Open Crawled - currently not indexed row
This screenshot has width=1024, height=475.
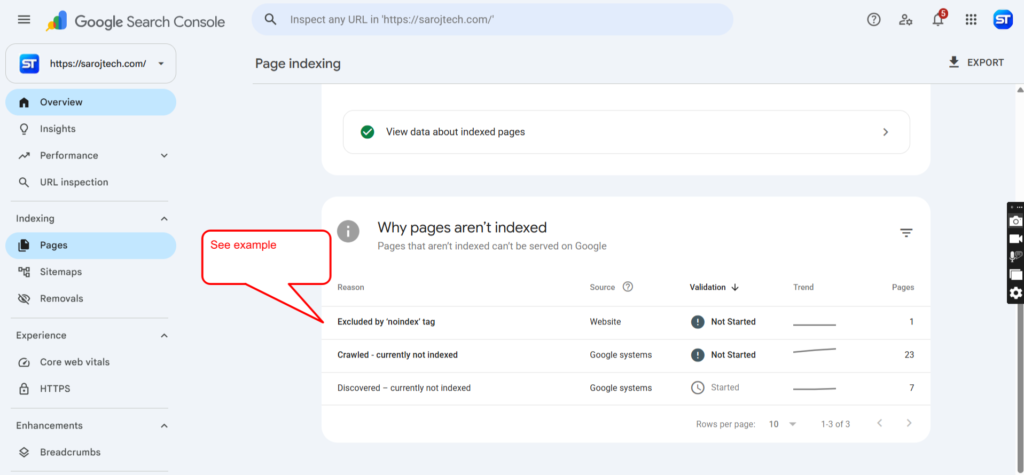click(x=626, y=355)
